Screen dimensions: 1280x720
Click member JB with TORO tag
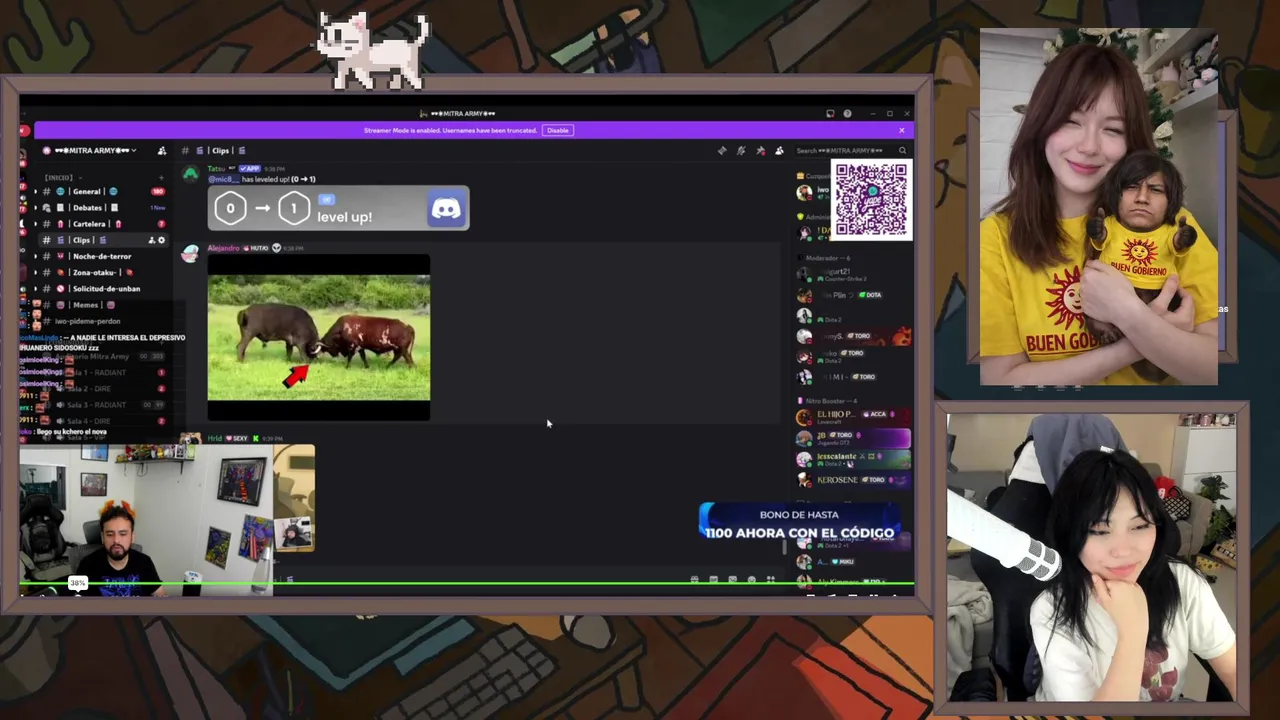coord(852,437)
